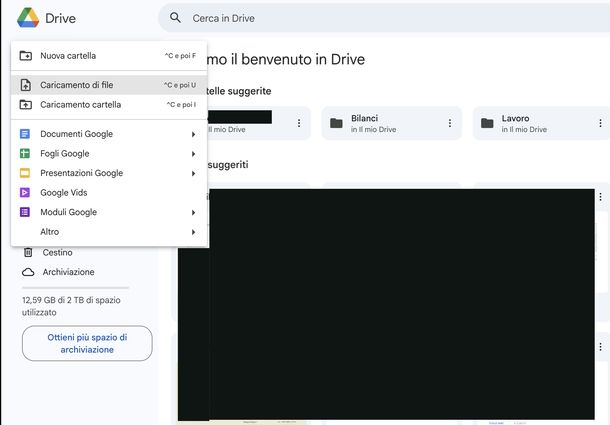This screenshot has width=610, height=425.
Task: Click Ottieni più spazio di archiviazione button
Action: coord(87,343)
